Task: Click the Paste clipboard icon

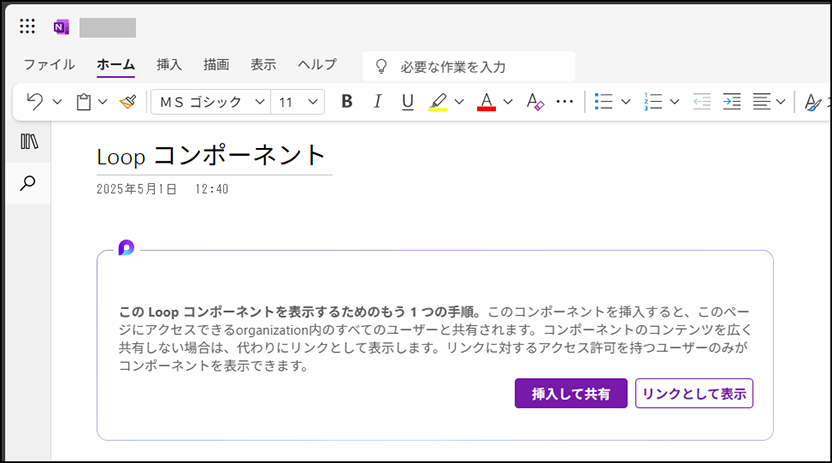Action: (83, 101)
